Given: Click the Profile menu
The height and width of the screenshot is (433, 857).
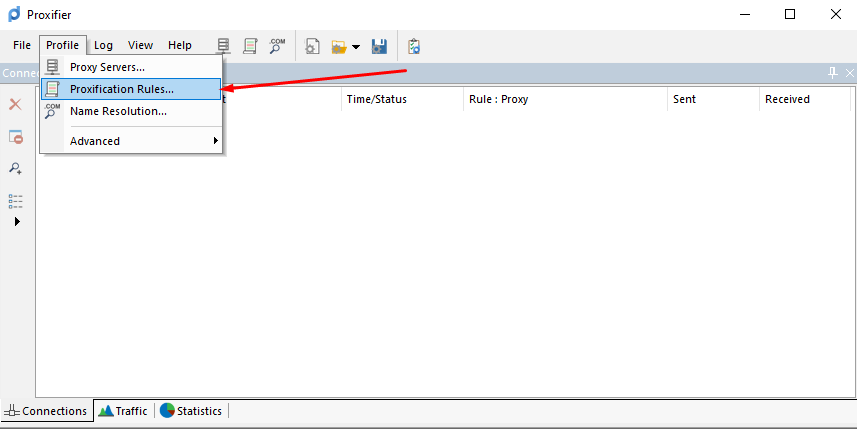Looking at the screenshot, I should coord(62,45).
